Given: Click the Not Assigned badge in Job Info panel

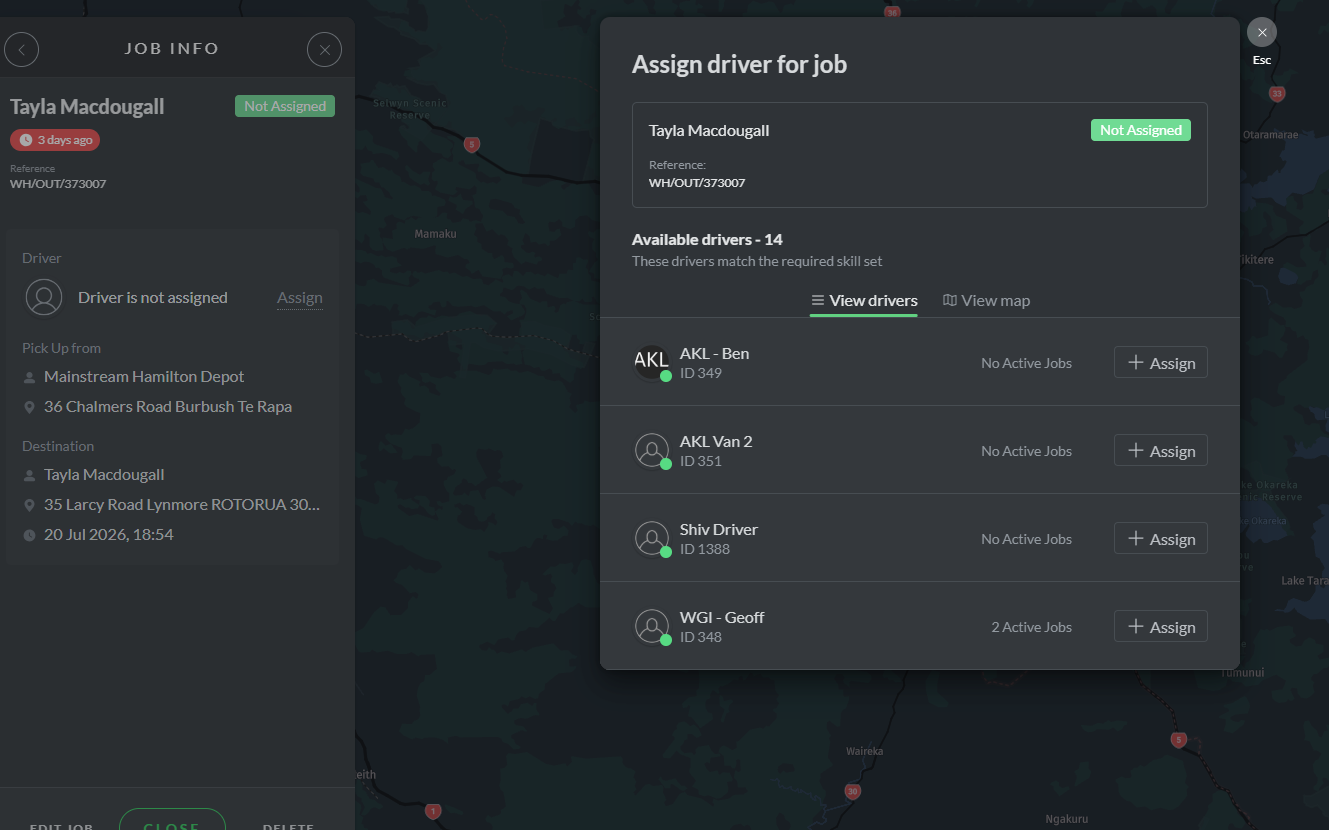Looking at the screenshot, I should (285, 106).
